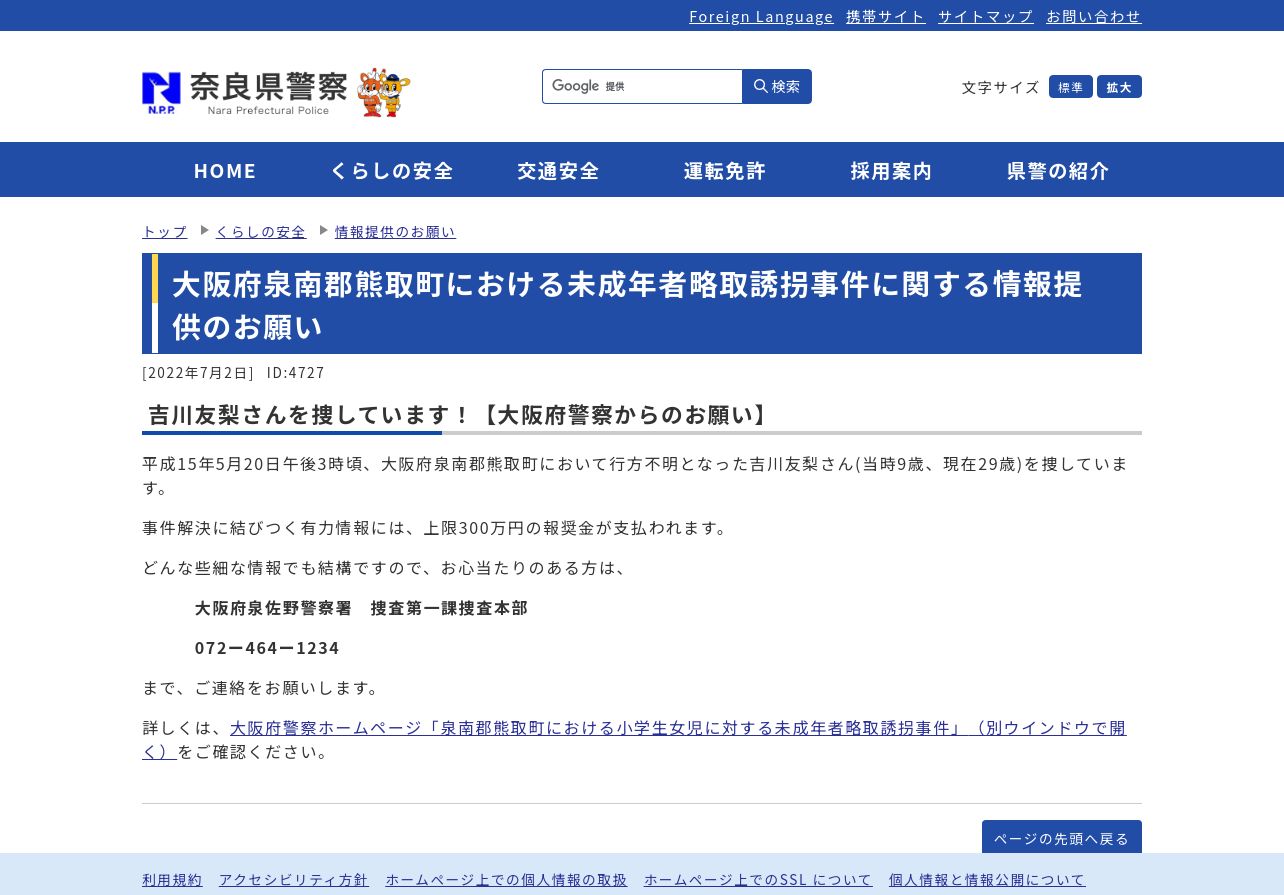Viewport: 1284px width, 895px height.
Task: Click 情報提供のお願い breadcrumb link
Action: click(395, 232)
